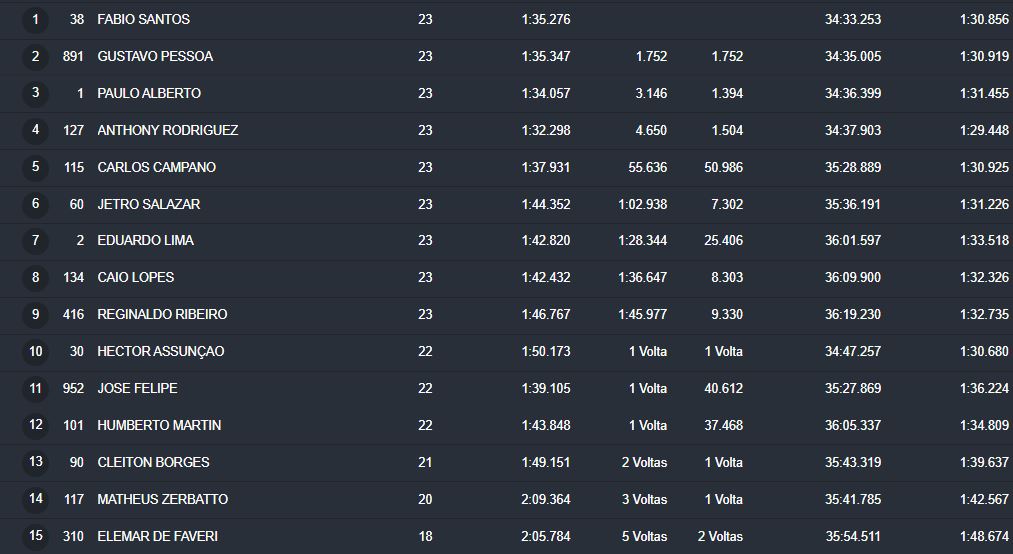This screenshot has width=1013, height=554.
Task: Select position badge 10 in the standings
Action: (x=36, y=351)
